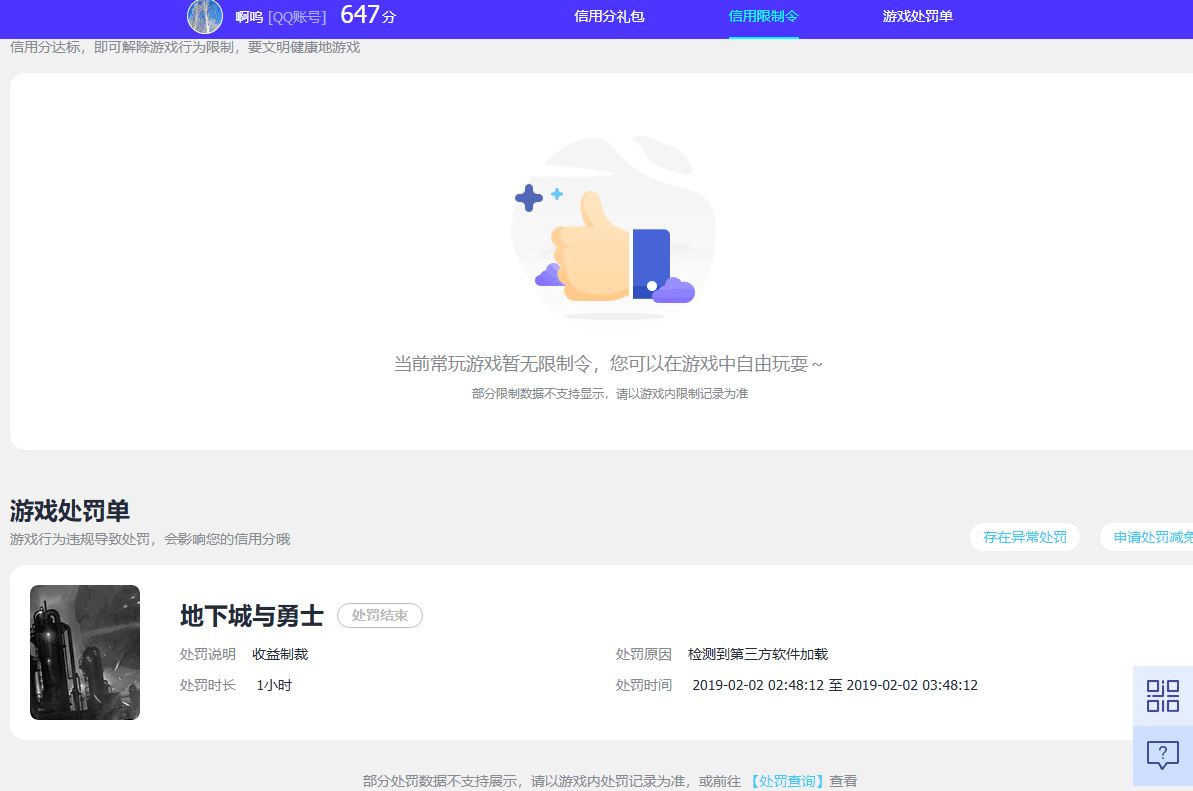Image resolution: width=1193 pixels, height=791 pixels.
Task: Click the 收益制裁 punishment description
Action: click(x=280, y=654)
